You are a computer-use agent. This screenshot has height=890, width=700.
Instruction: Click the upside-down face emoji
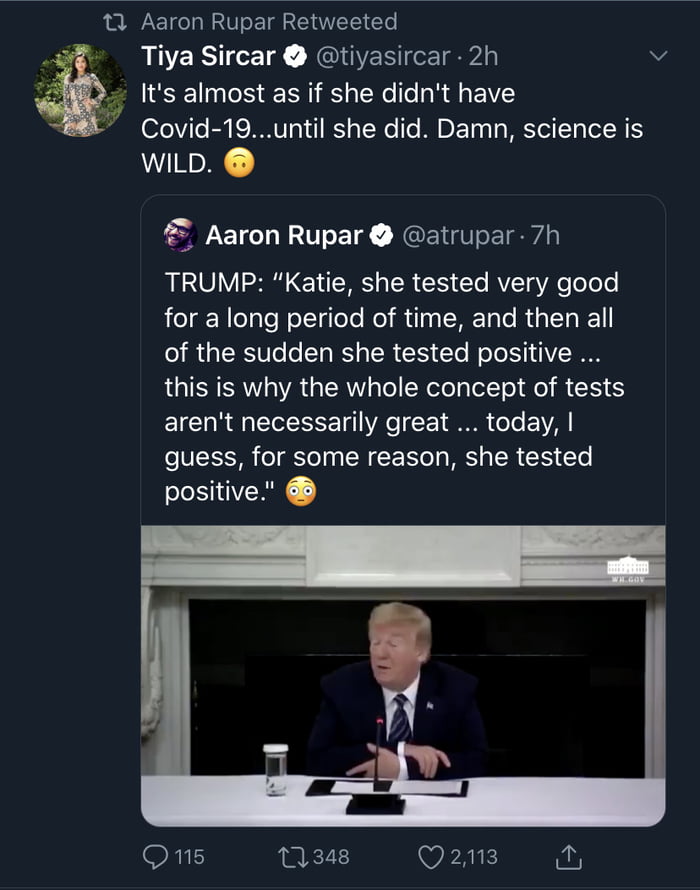[x=239, y=165]
